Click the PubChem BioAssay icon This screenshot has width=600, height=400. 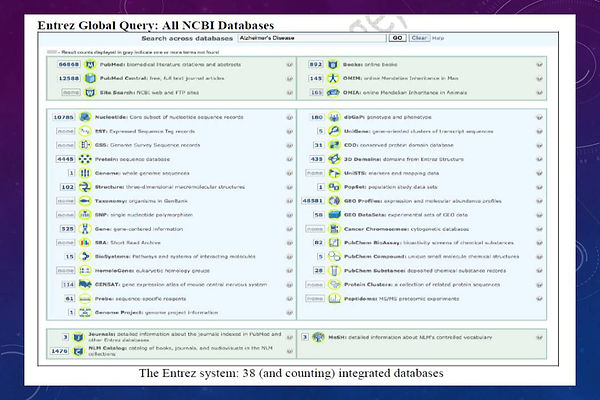334,243
